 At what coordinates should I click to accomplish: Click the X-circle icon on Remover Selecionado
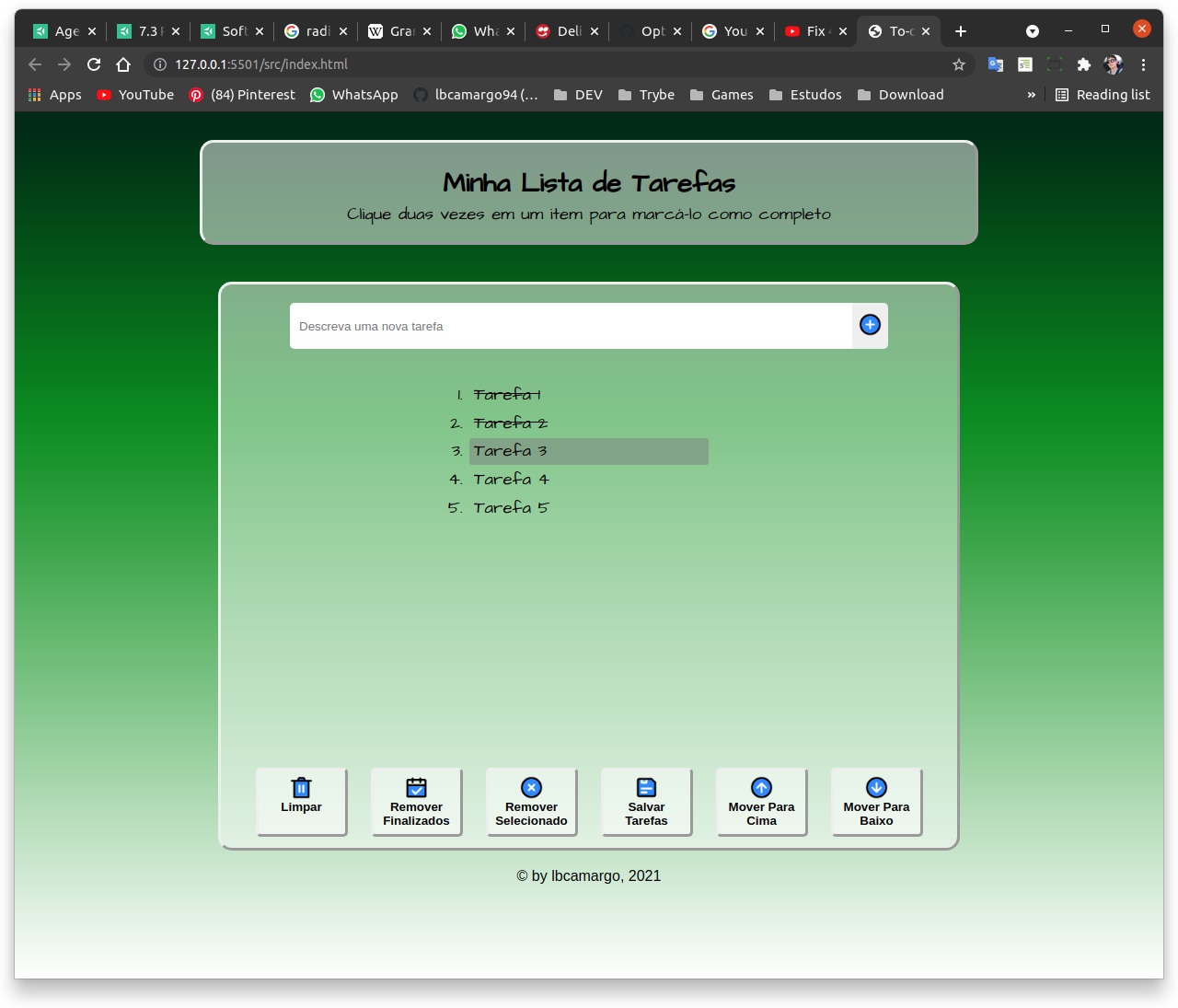click(531, 787)
